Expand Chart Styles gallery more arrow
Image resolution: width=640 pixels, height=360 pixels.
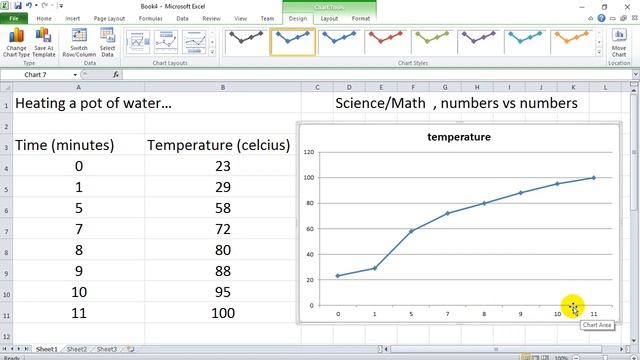click(x=599, y=52)
